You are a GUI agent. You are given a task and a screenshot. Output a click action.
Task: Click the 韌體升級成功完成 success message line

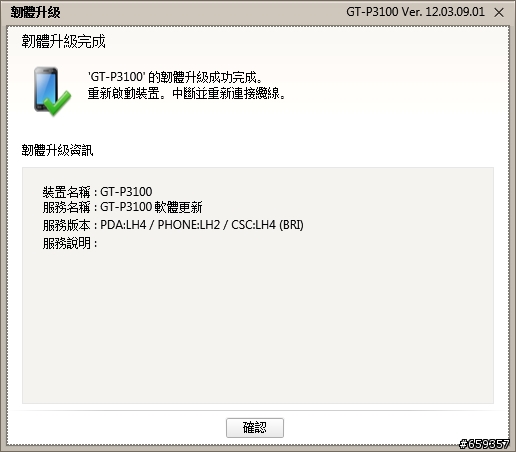(x=175, y=77)
